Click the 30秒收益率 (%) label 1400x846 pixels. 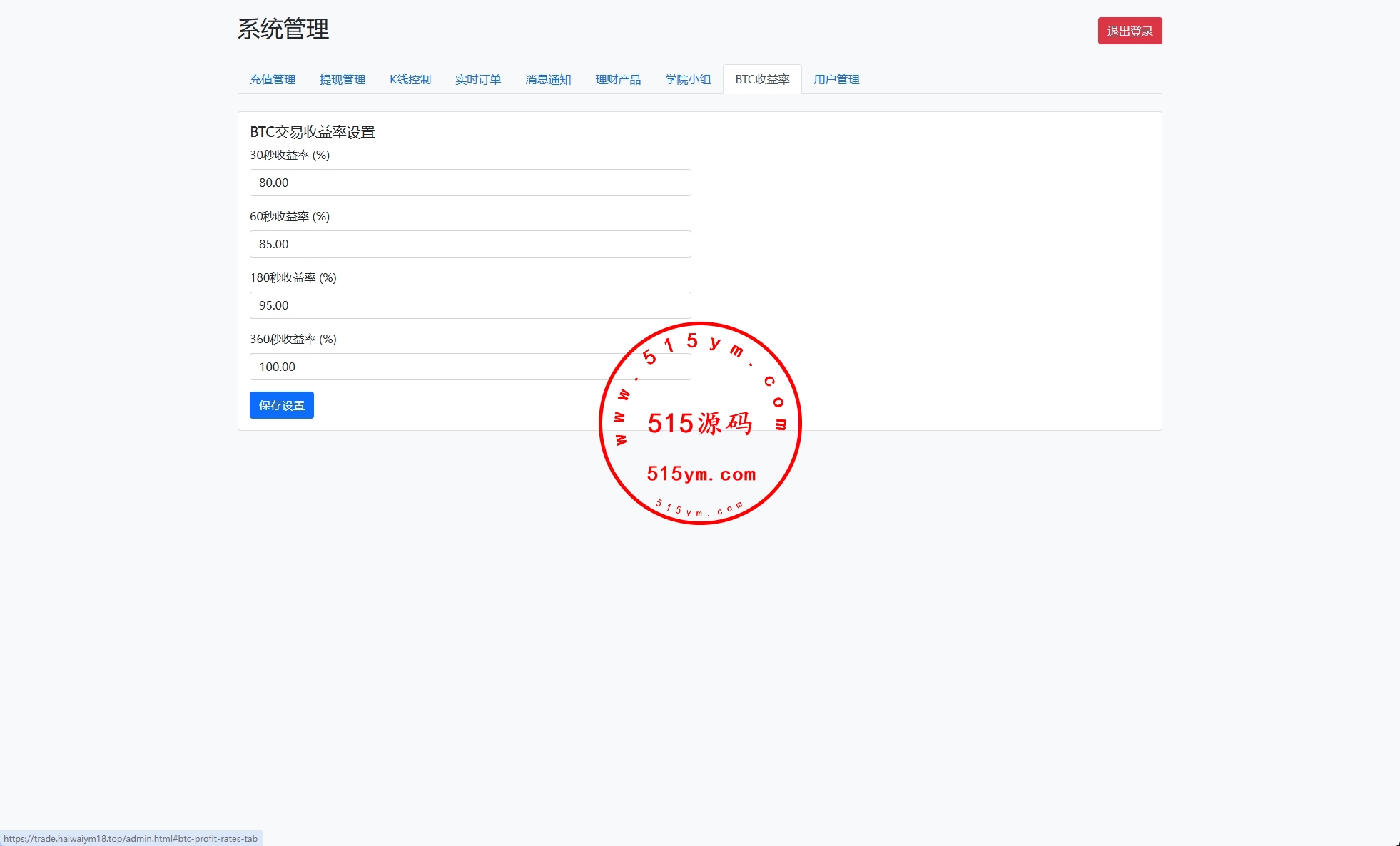point(289,155)
